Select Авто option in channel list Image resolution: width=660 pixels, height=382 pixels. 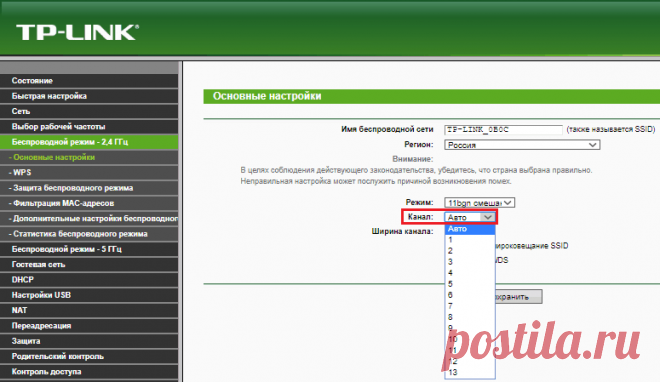pyautogui.click(x=470, y=229)
